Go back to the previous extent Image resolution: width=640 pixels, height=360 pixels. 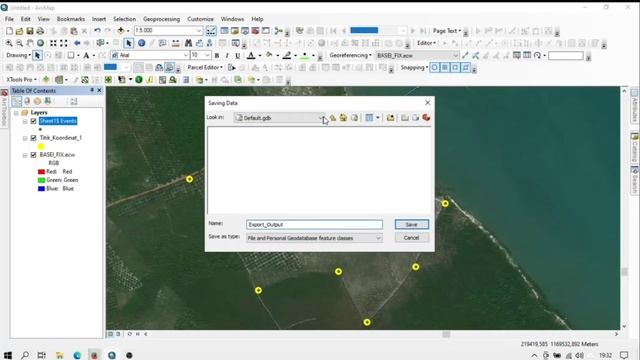(x=77, y=43)
